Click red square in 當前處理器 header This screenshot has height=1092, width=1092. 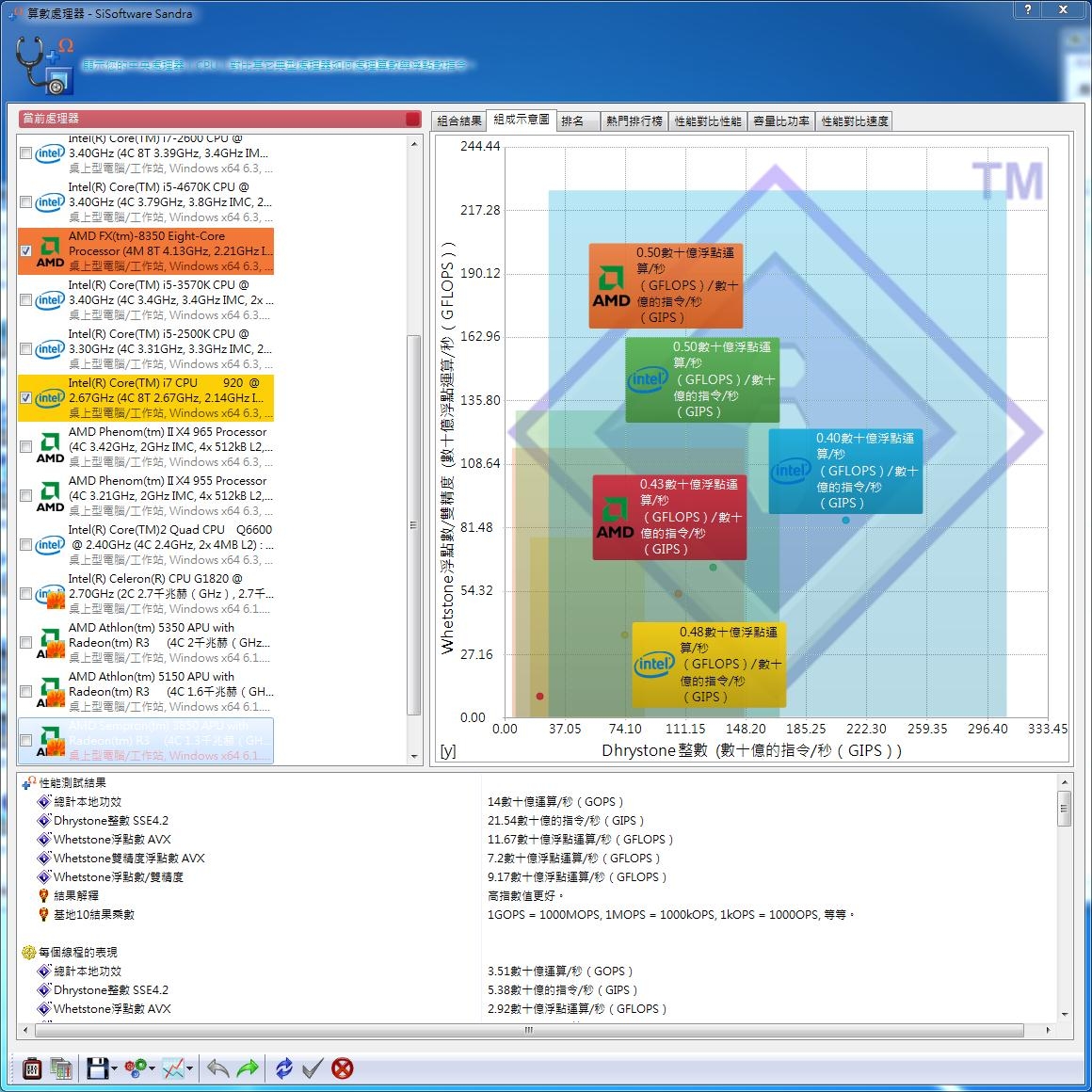[x=412, y=119]
